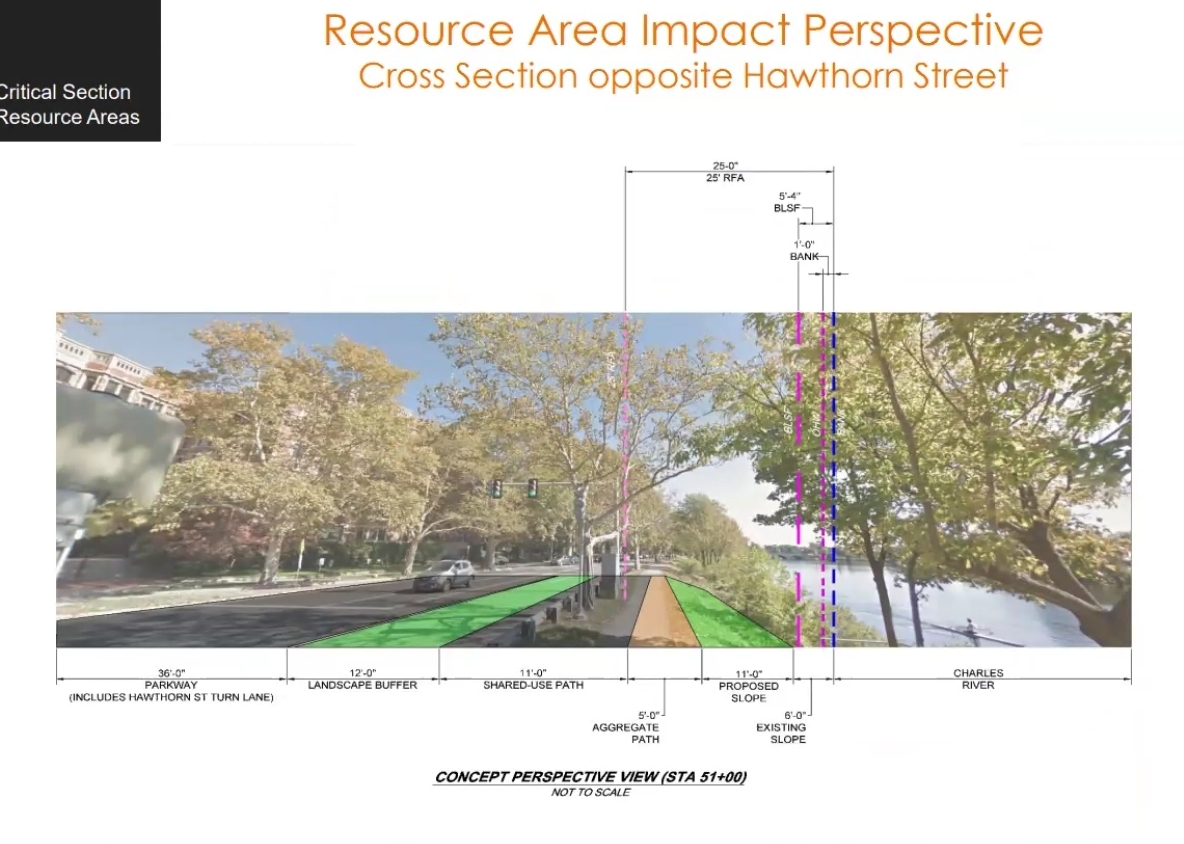This screenshot has height=844, width=1184.
Task: Click the rower on the Charles River
Action: click(x=969, y=629)
